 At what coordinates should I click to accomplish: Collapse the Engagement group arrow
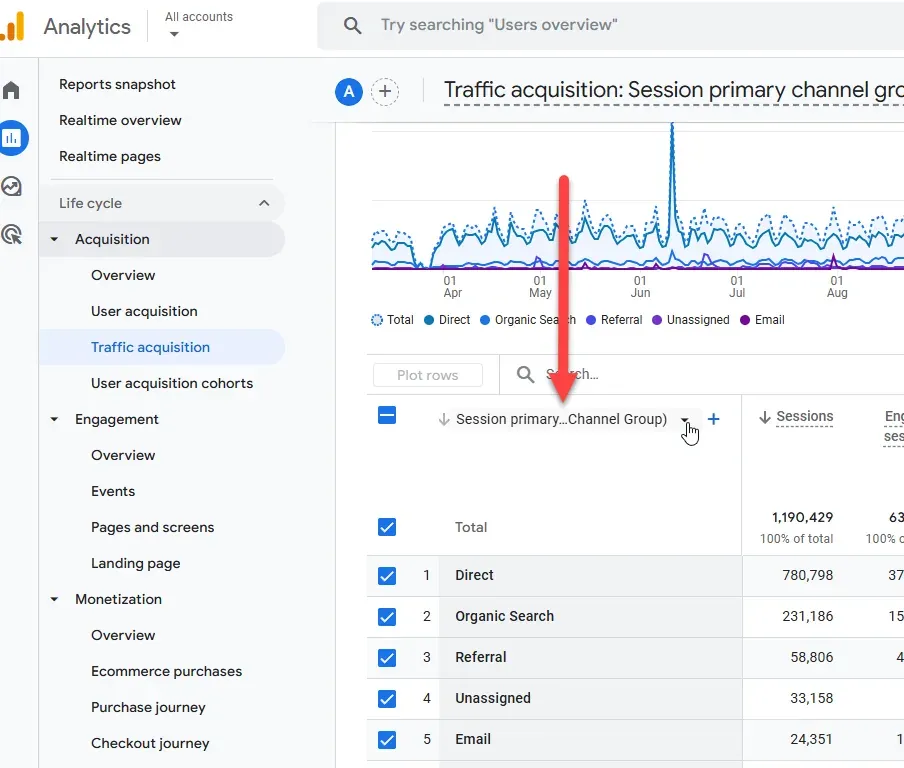[54, 419]
